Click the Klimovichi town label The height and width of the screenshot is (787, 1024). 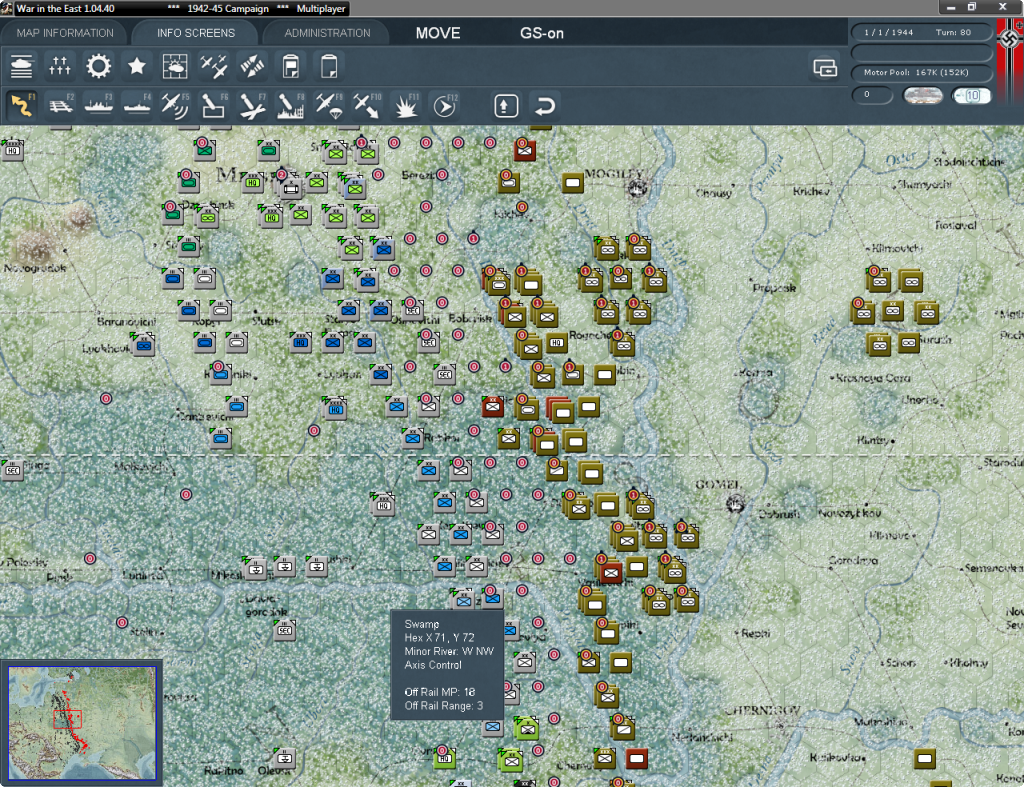click(x=897, y=248)
